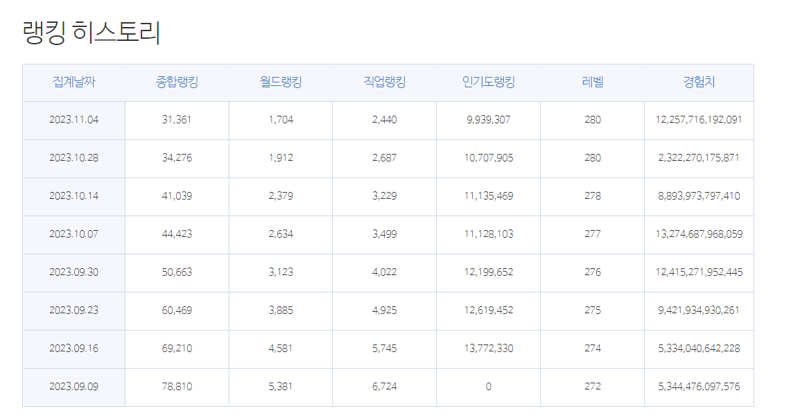Click the 종합랭킹 column header
Image resolution: width=800 pixels, height=420 pixels.
tap(177, 82)
